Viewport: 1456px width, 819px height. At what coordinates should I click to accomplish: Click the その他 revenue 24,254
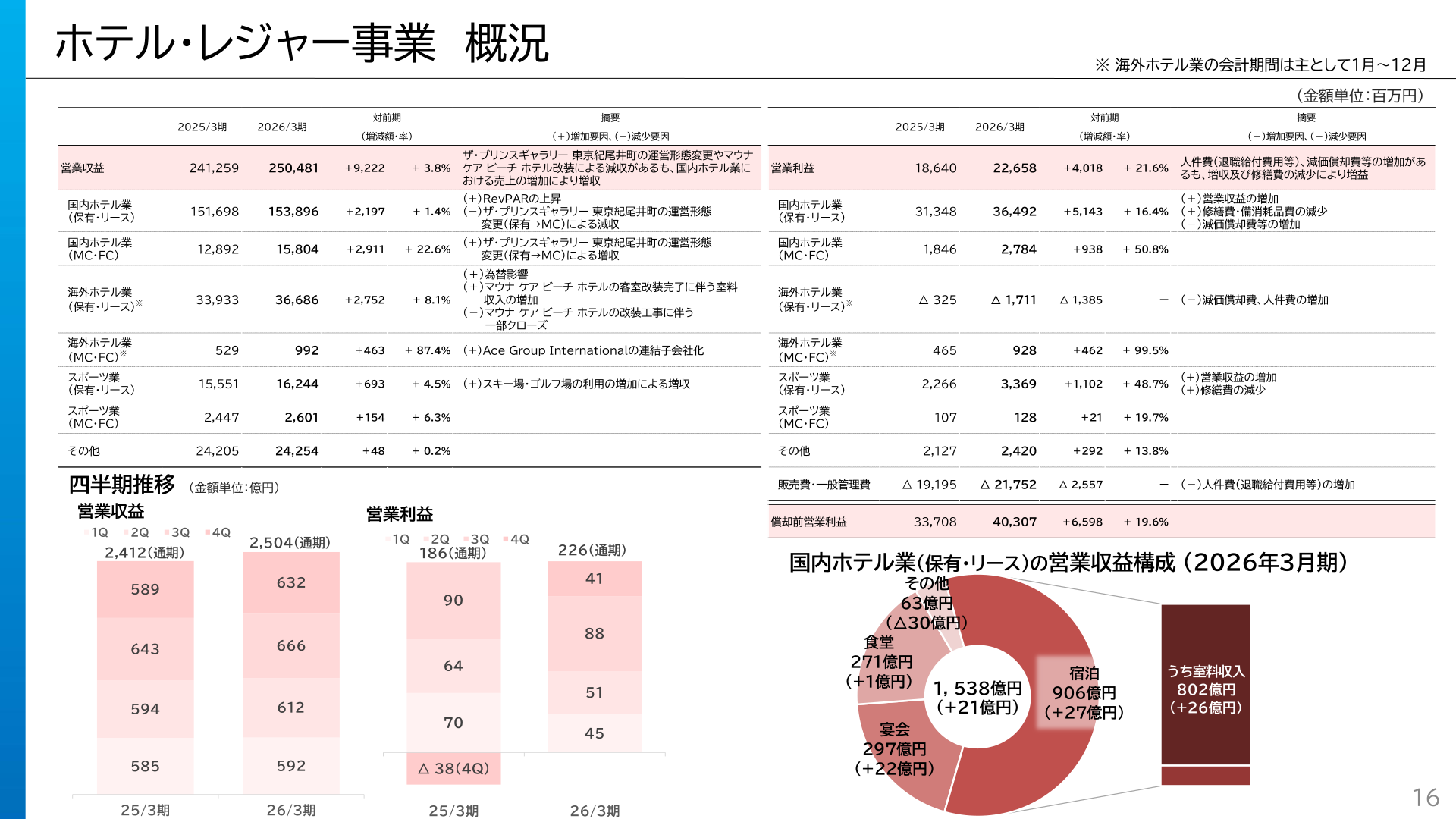(297, 450)
